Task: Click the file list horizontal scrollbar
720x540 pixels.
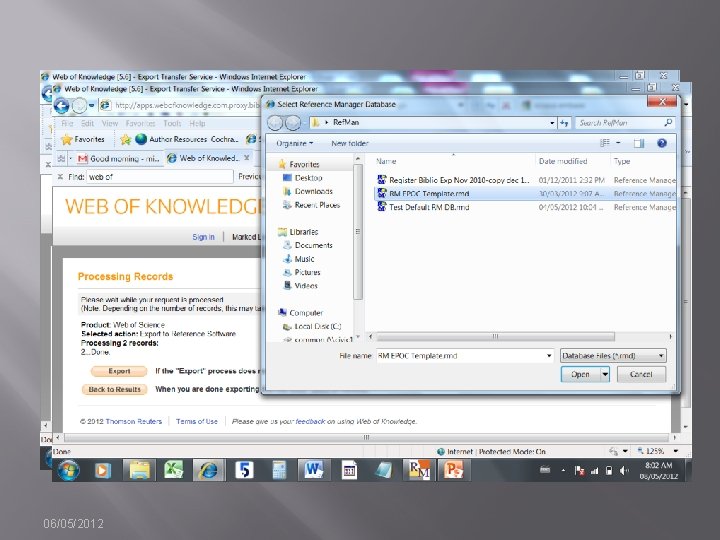Action: (x=495, y=337)
